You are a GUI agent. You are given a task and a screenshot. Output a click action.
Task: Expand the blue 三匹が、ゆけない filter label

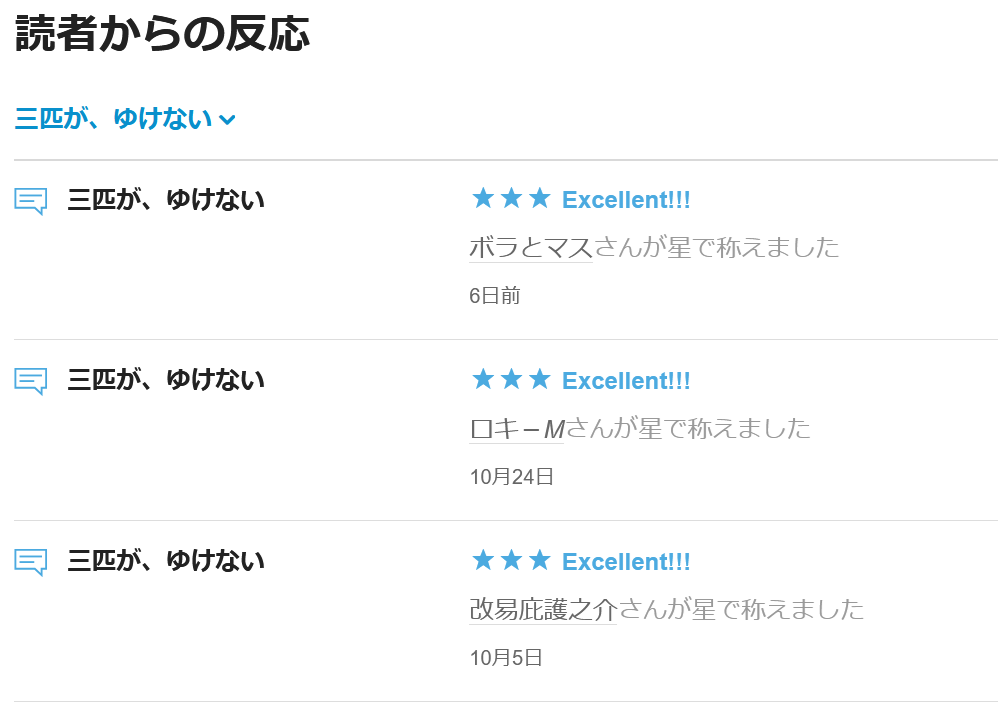[x=114, y=119]
